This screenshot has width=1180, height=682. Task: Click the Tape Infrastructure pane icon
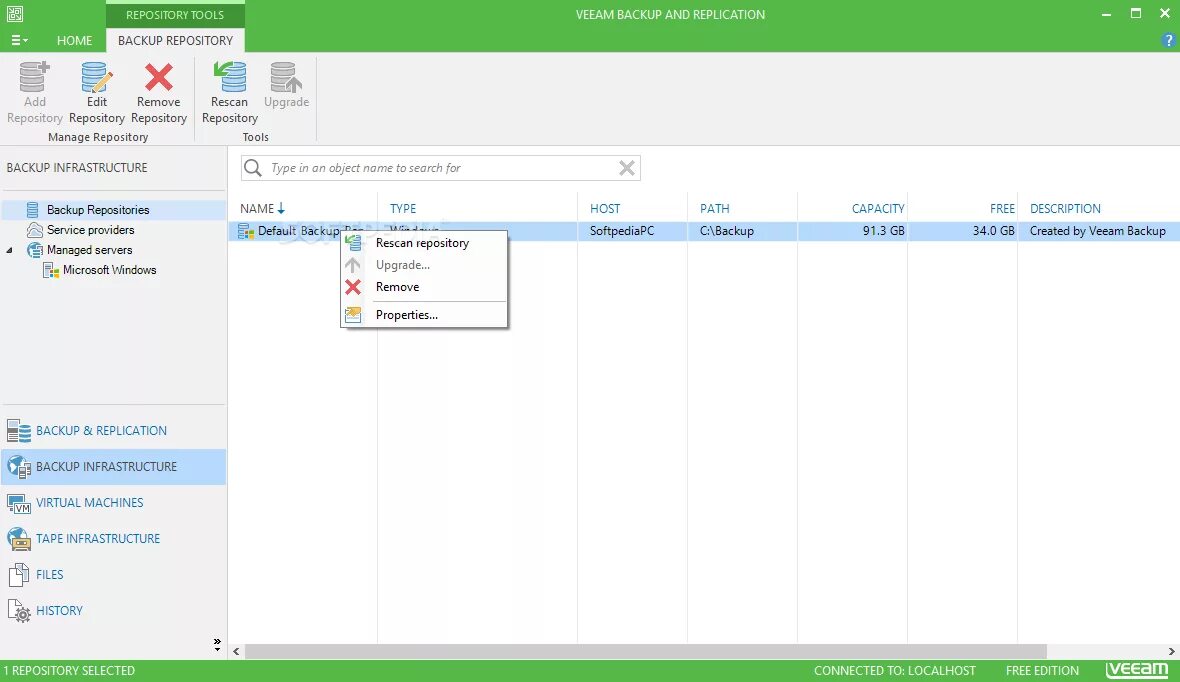19,539
